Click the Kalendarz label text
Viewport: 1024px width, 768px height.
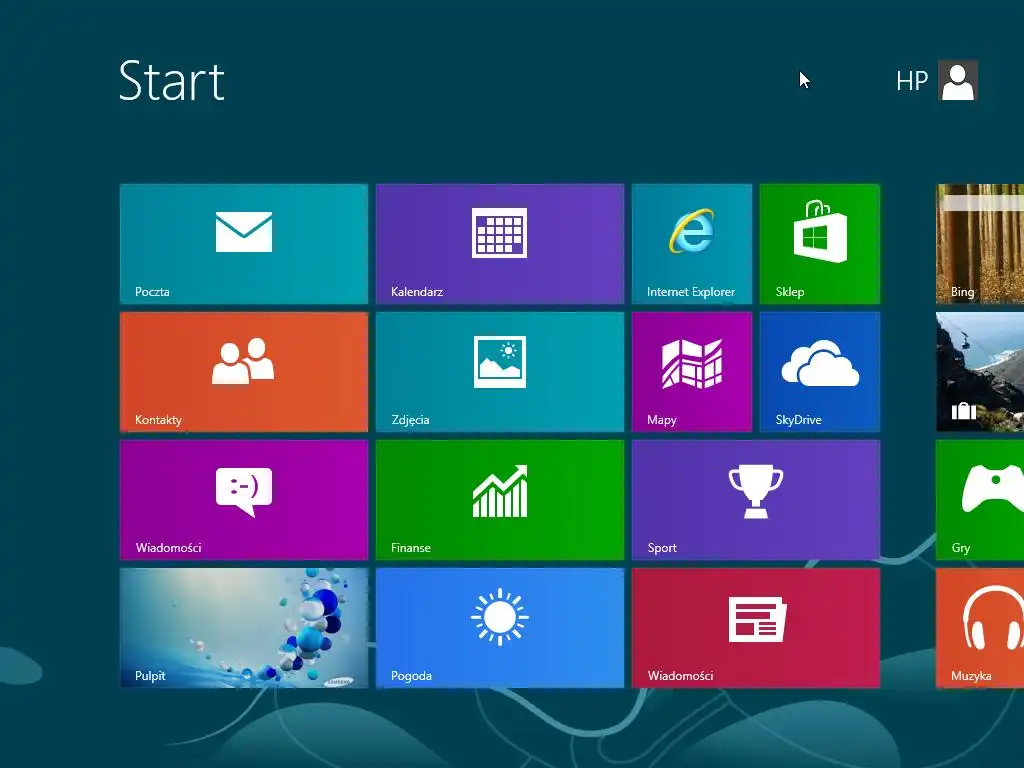tap(417, 292)
